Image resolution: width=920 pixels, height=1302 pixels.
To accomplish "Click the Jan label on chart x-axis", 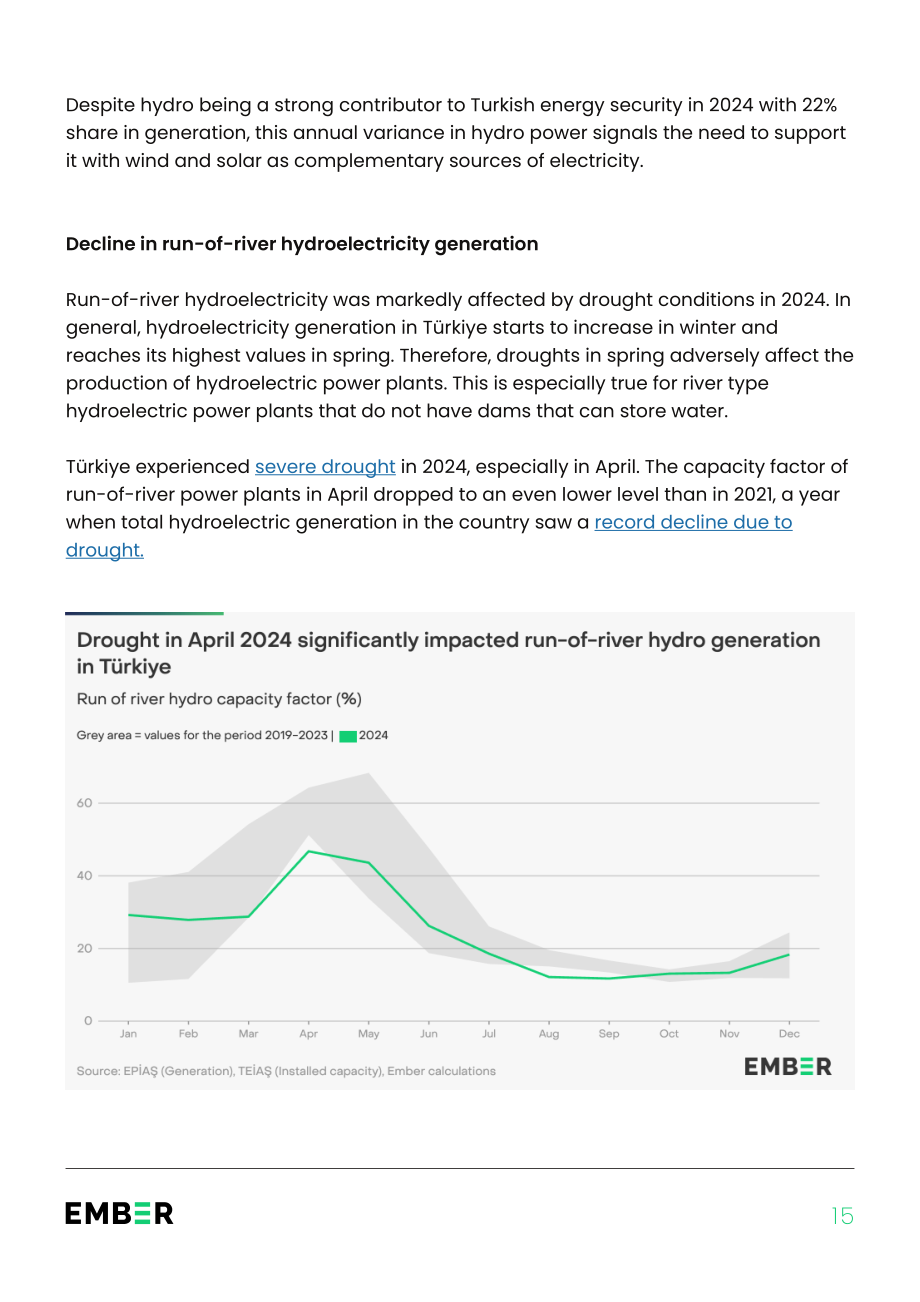I will pos(129,1034).
